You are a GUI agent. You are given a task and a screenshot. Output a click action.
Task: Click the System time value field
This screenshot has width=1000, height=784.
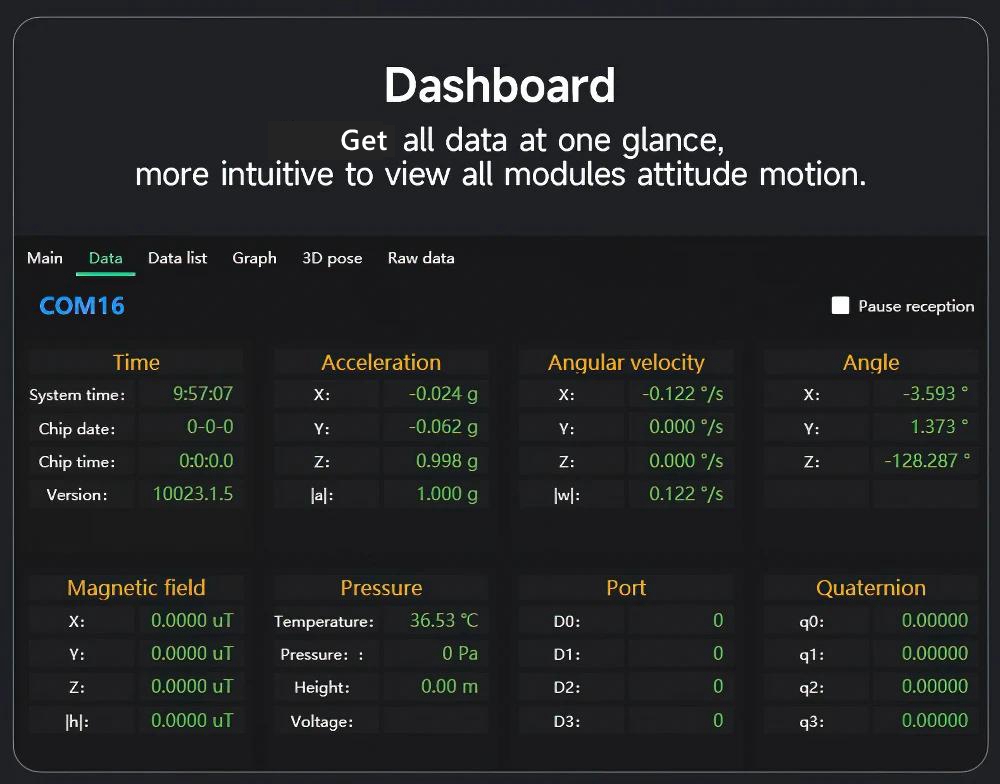[190, 394]
